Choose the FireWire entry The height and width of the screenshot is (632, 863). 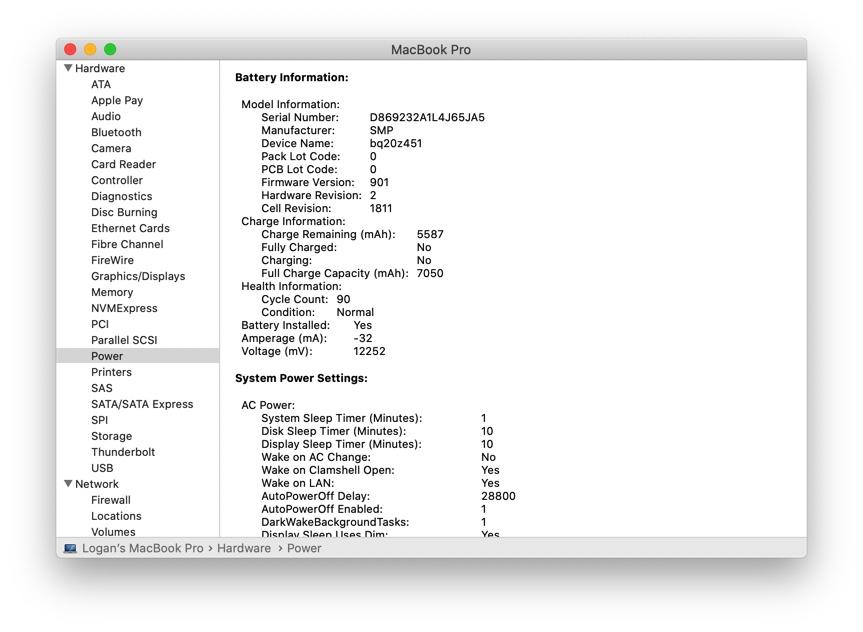click(x=112, y=260)
